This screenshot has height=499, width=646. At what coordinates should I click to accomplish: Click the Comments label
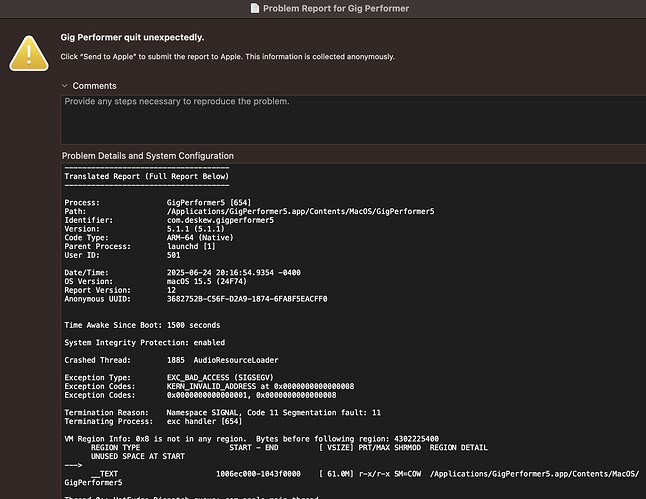94,86
